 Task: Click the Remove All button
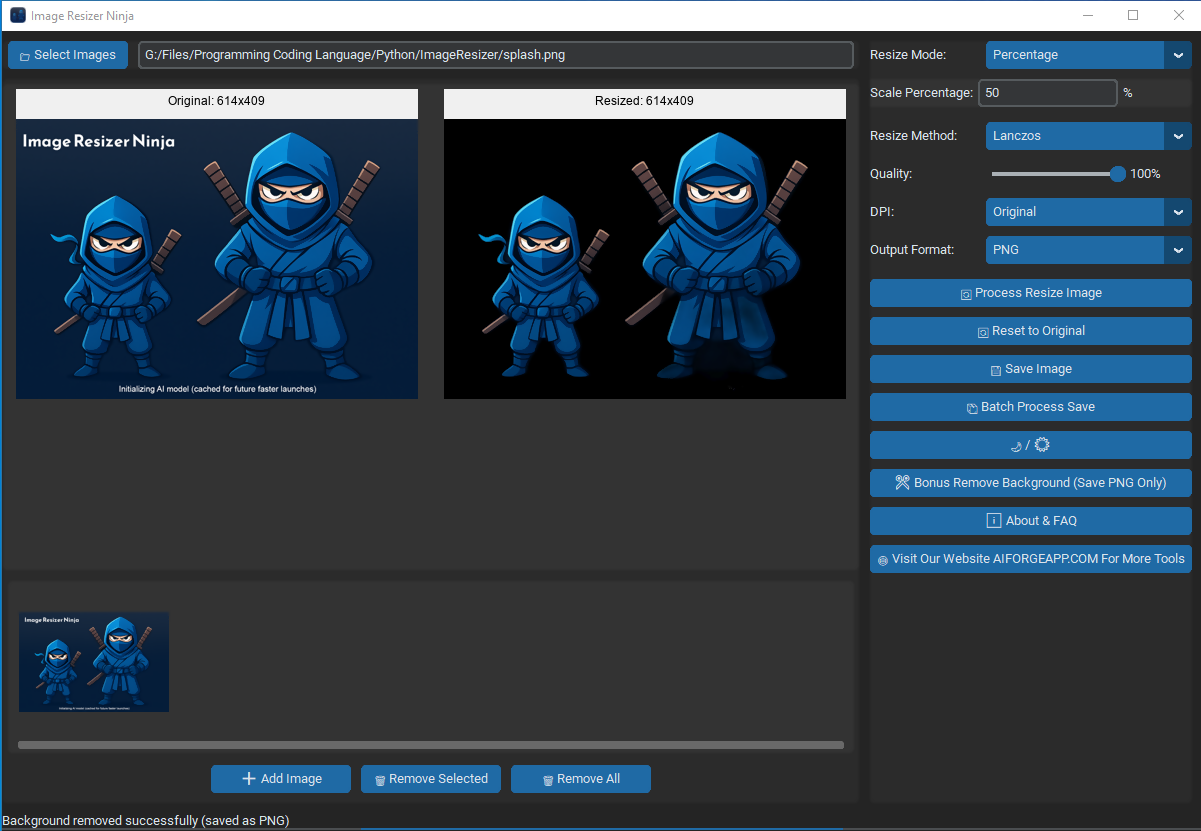581,779
